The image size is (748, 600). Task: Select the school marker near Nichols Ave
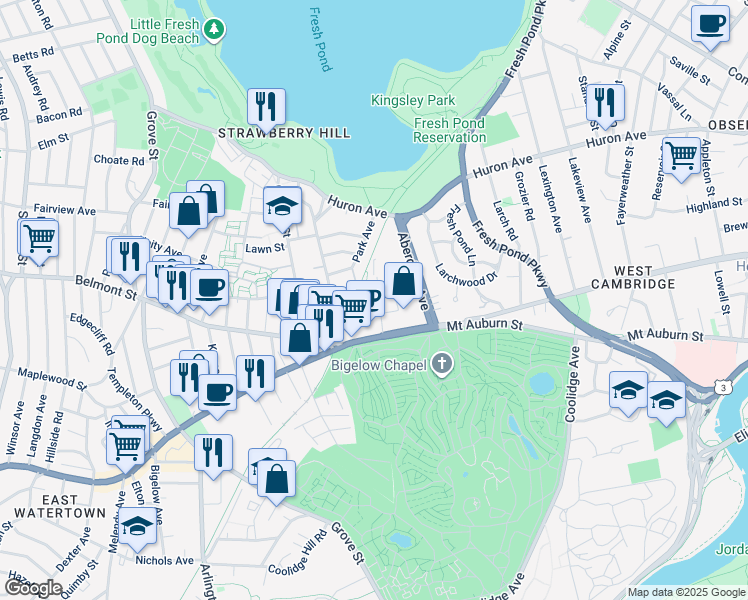[137, 527]
